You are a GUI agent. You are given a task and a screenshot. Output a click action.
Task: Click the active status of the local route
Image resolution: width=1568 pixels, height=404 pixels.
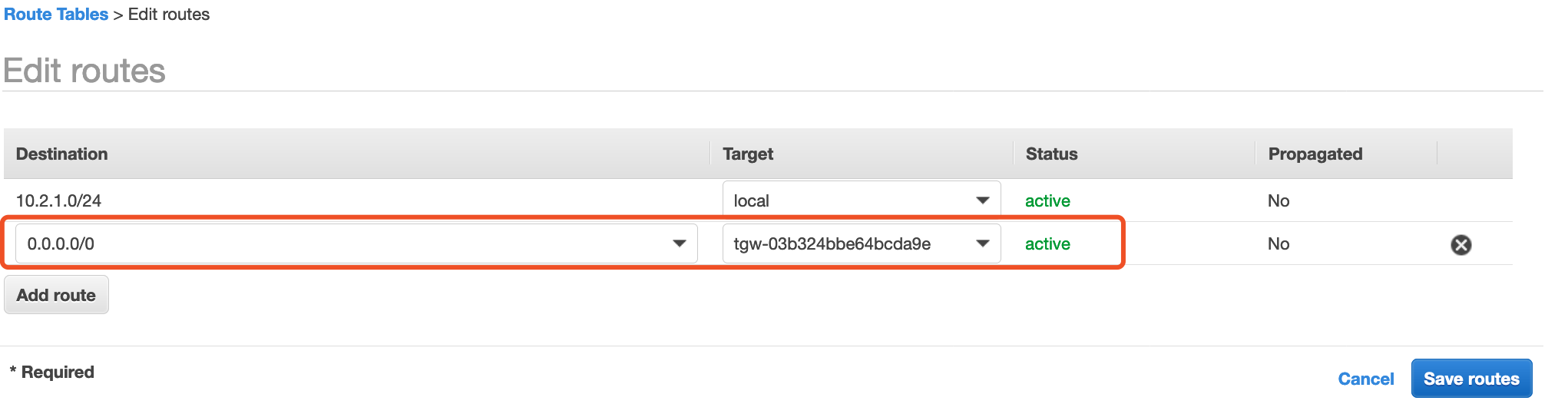[x=1047, y=200]
